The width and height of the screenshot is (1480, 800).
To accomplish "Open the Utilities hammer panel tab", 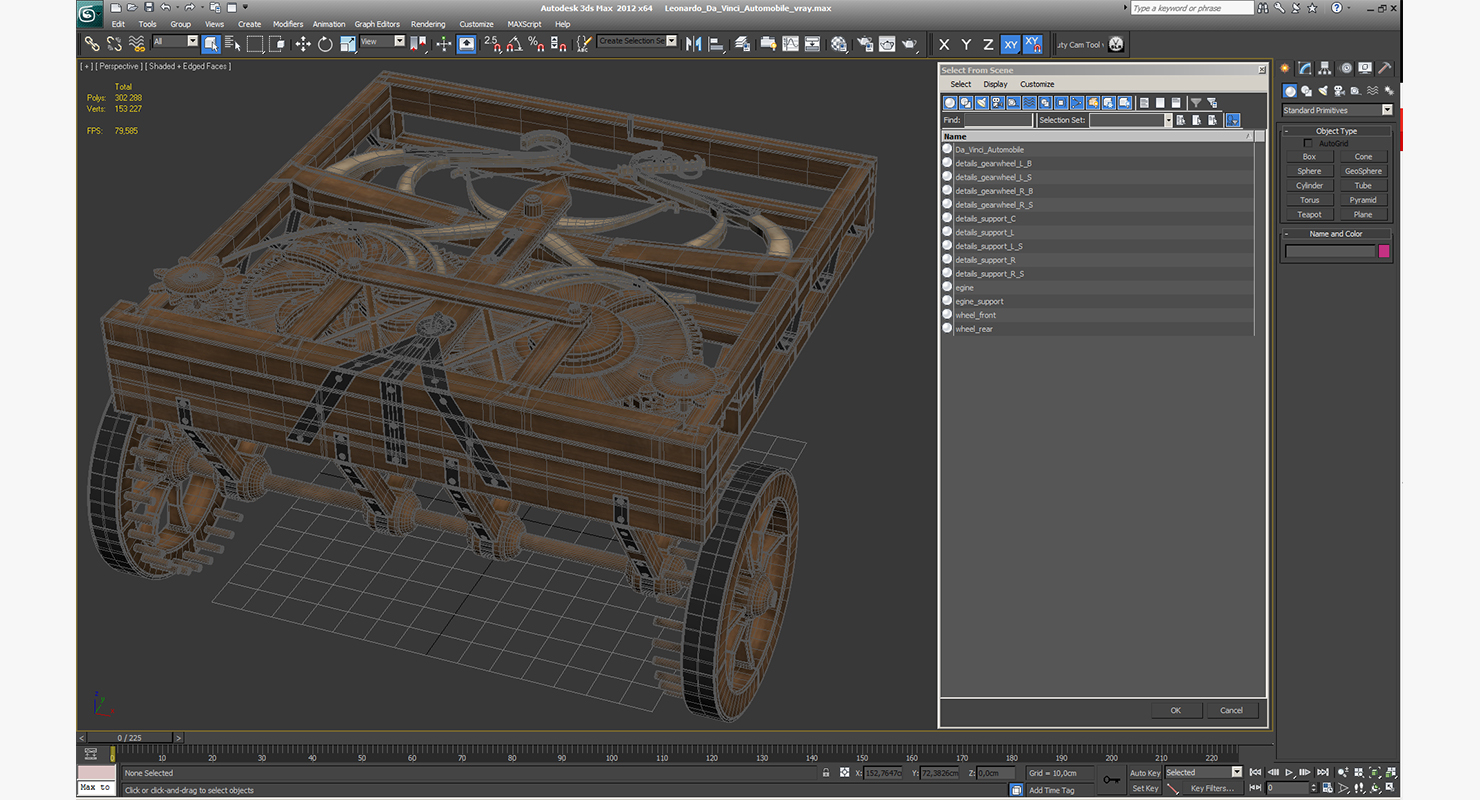I will coord(1385,68).
